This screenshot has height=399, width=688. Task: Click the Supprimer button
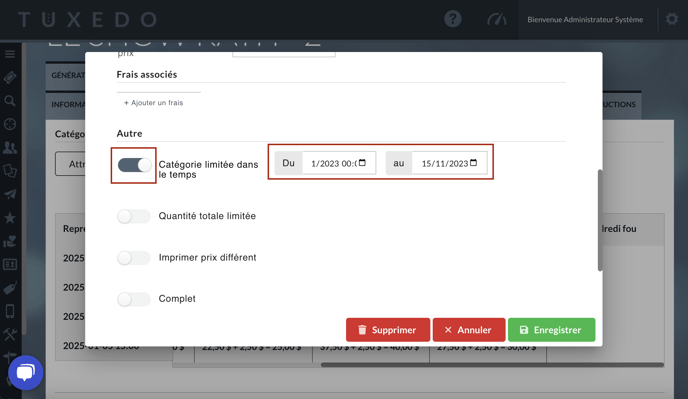388,330
